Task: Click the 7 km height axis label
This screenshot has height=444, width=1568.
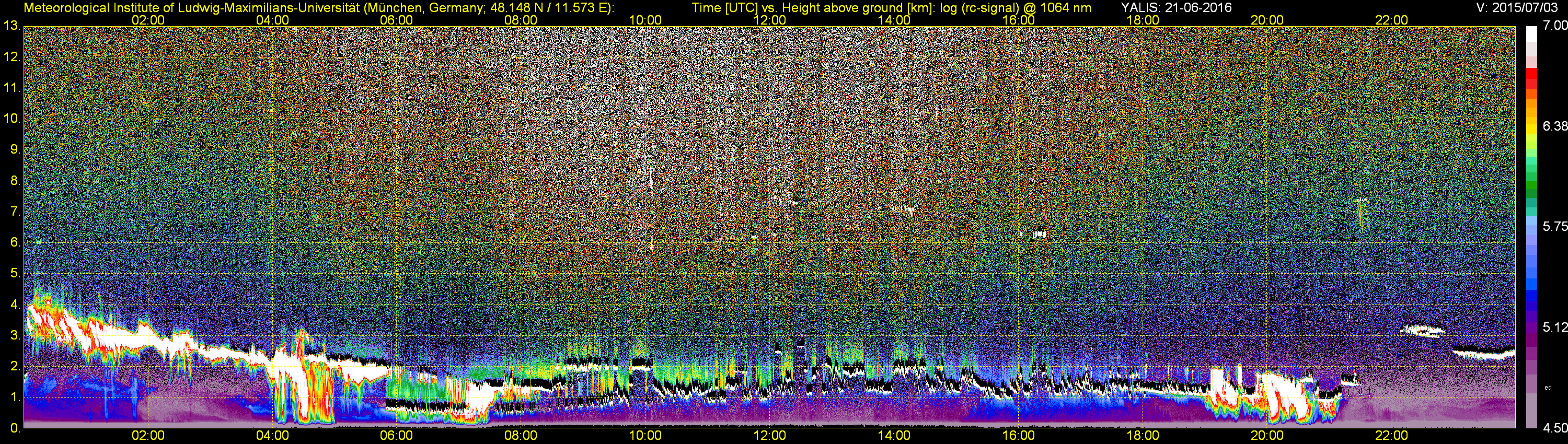Action: pyautogui.click(x=15, y=212)
